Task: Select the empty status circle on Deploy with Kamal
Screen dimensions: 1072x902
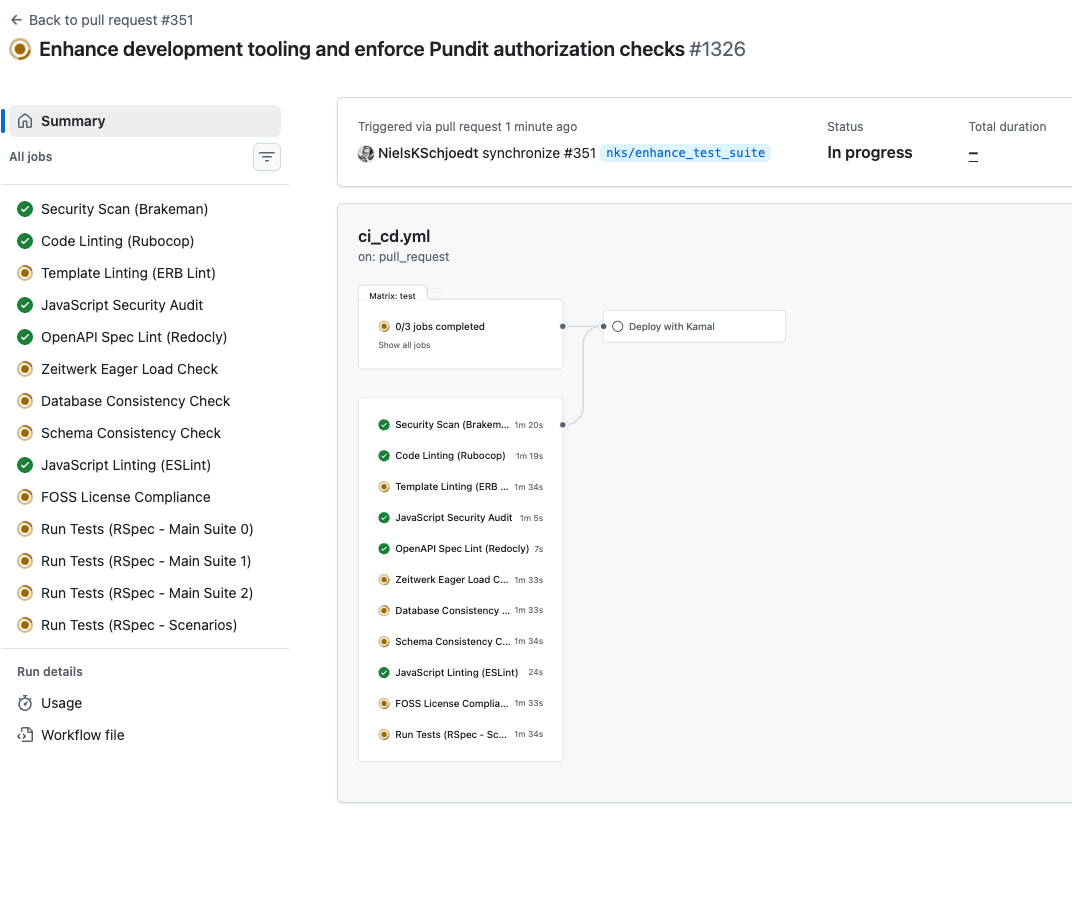Action: click(x=617, y=325)
